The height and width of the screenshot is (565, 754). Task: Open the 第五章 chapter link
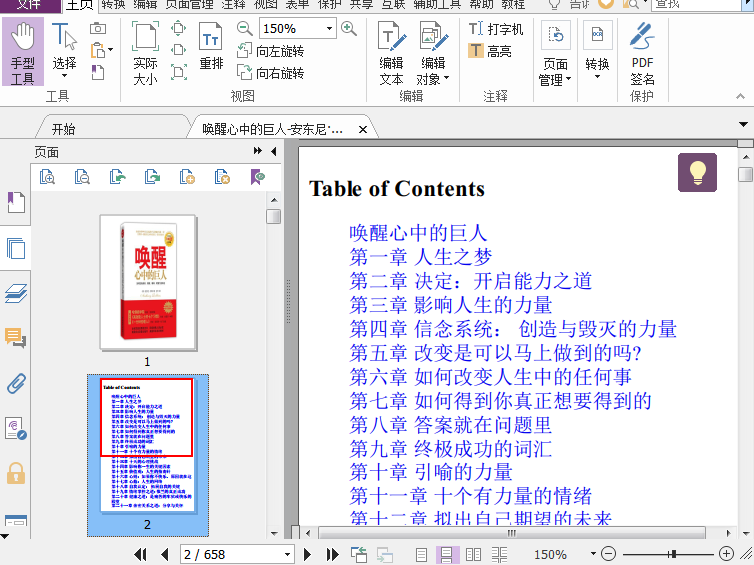[495, 353]
